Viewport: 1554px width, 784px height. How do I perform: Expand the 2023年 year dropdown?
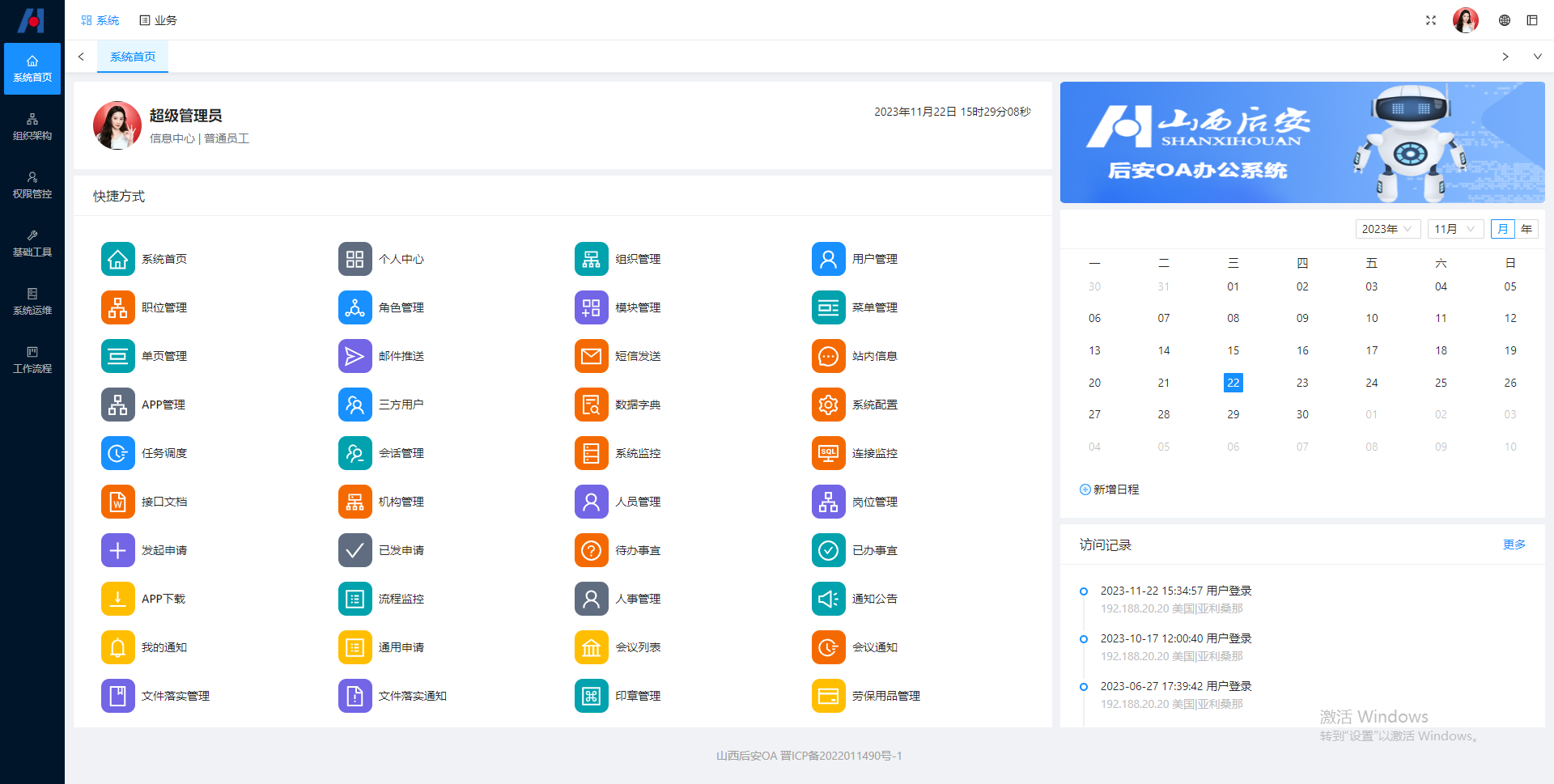(1387, 229)
